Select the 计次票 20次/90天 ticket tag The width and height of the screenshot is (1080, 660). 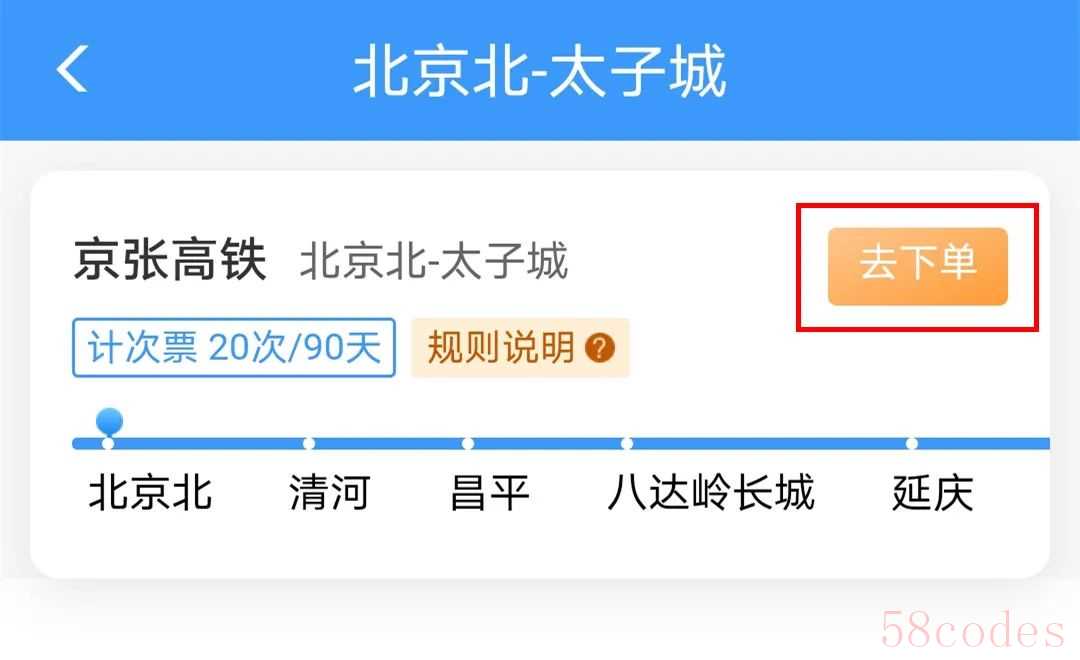tap(233, 347)
